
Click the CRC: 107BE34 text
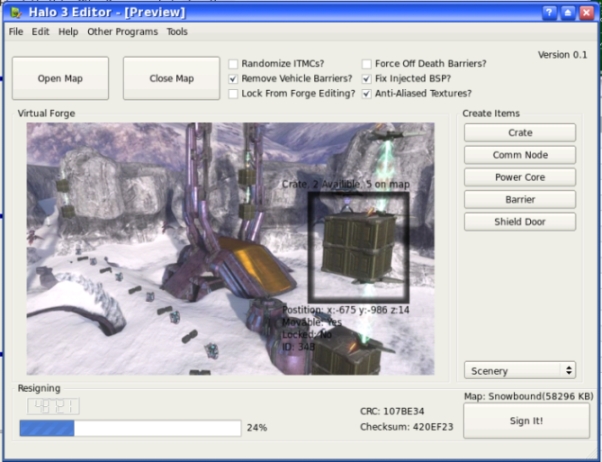pos(392,411)
